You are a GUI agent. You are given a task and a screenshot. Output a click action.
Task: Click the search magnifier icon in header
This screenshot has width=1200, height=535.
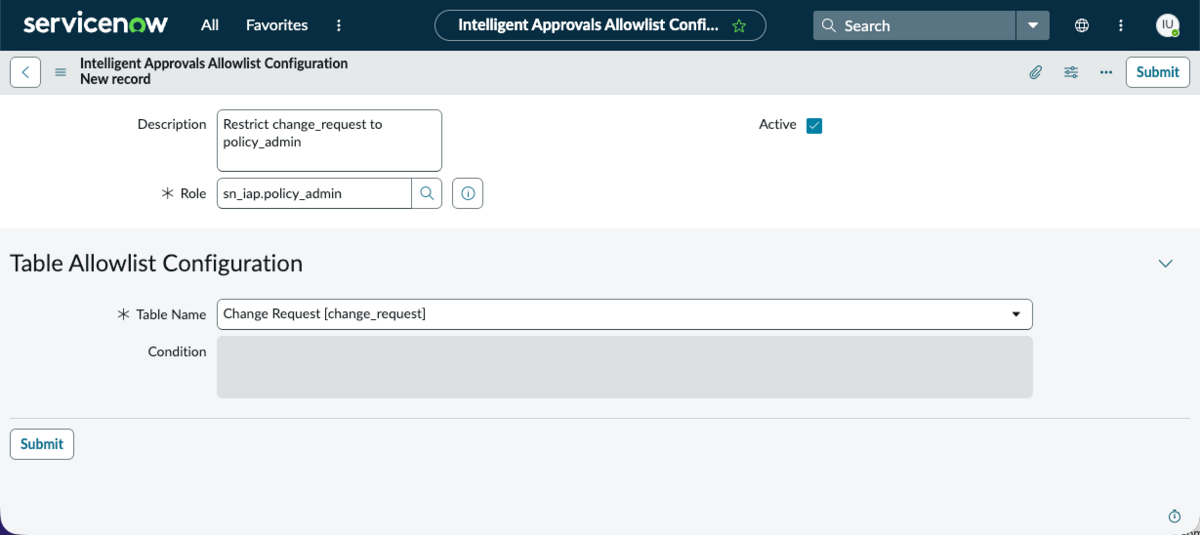pyautogui.click(x=829, y=25)
